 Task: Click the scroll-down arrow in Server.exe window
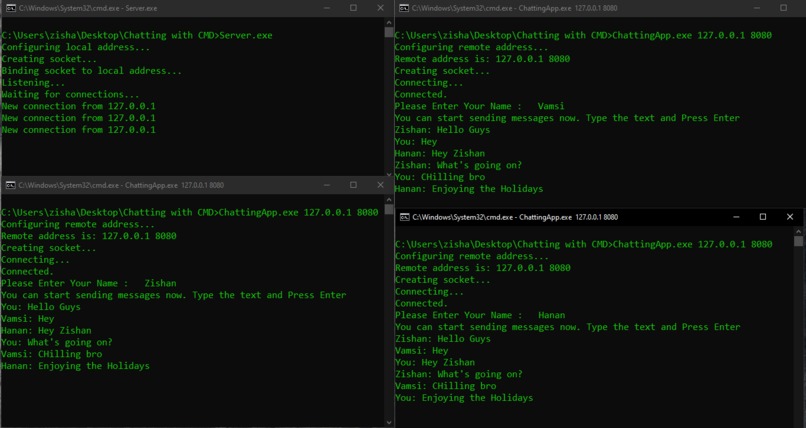[x=389, y=175]
